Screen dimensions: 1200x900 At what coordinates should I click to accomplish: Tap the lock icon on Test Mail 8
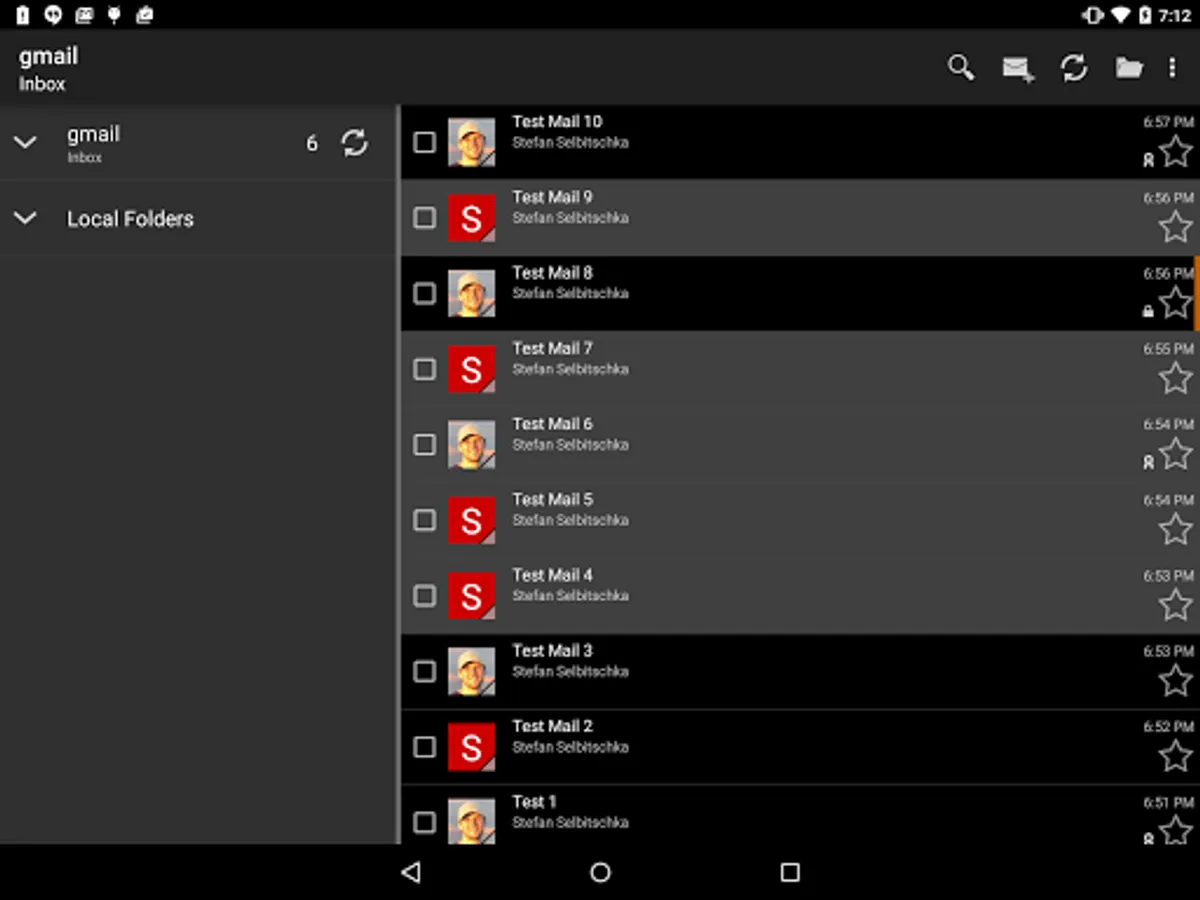[1148, 311]
